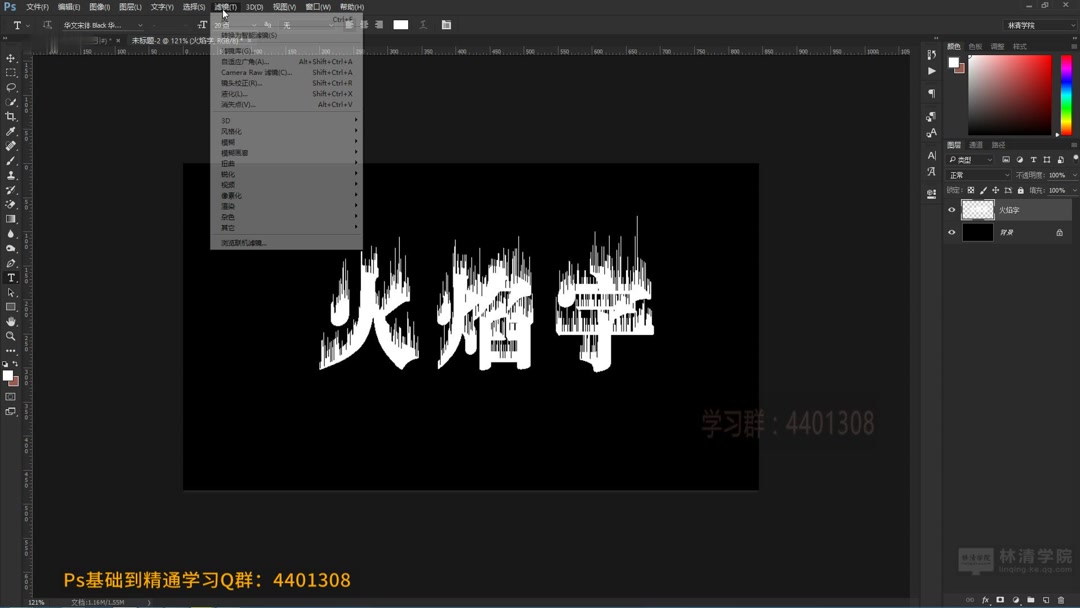1080x608 pixels.
Task: Hide the 火焰字 layer
Action: pyautogui.click(x=952, y=209)
